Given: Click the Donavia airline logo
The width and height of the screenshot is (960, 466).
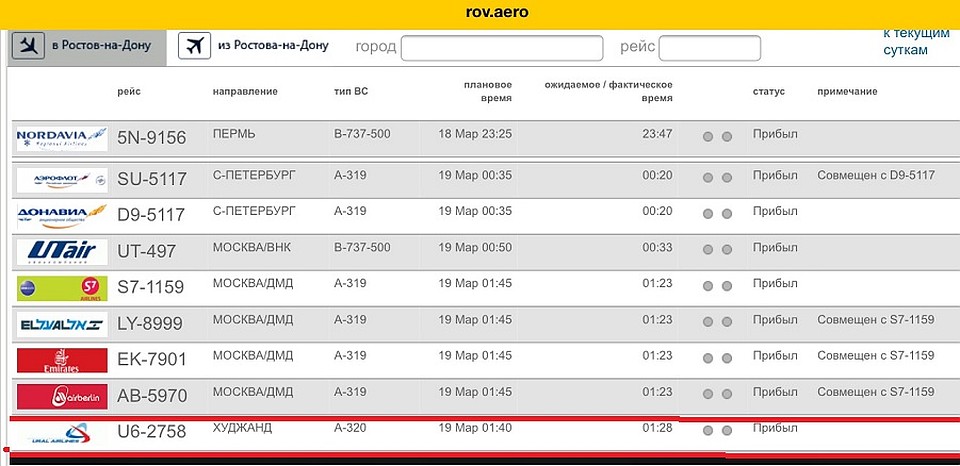Looking at the screenshot, I should tap(62, 216).
